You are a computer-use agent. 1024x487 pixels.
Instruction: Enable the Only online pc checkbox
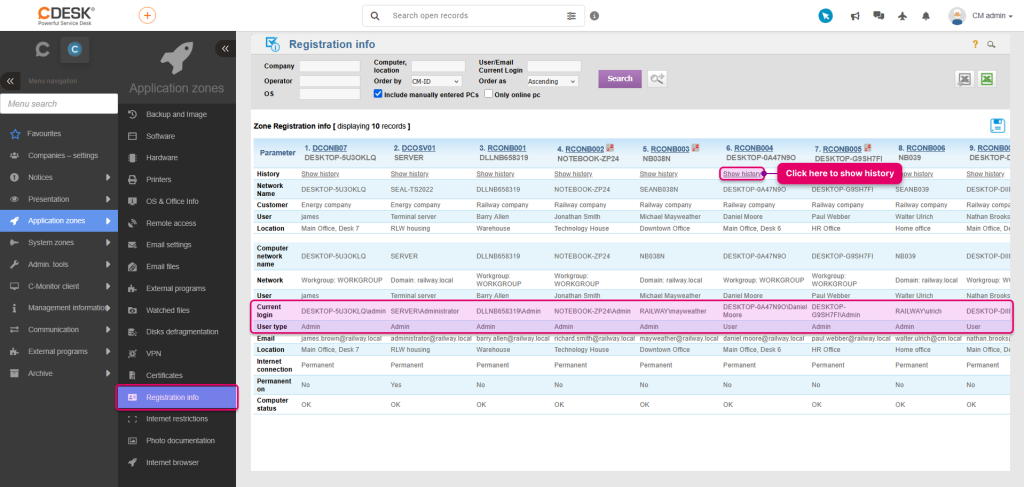[488, 94]
